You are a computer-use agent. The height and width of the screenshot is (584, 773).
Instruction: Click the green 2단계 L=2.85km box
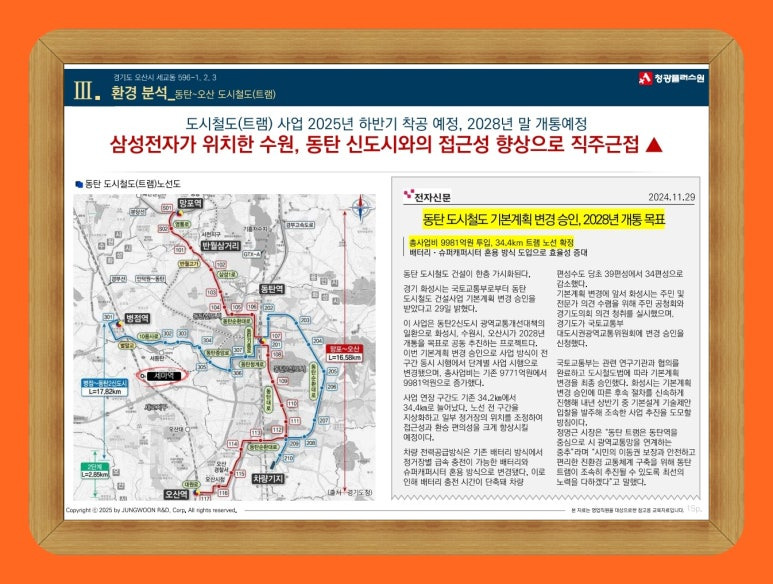(x=95, y=471)
